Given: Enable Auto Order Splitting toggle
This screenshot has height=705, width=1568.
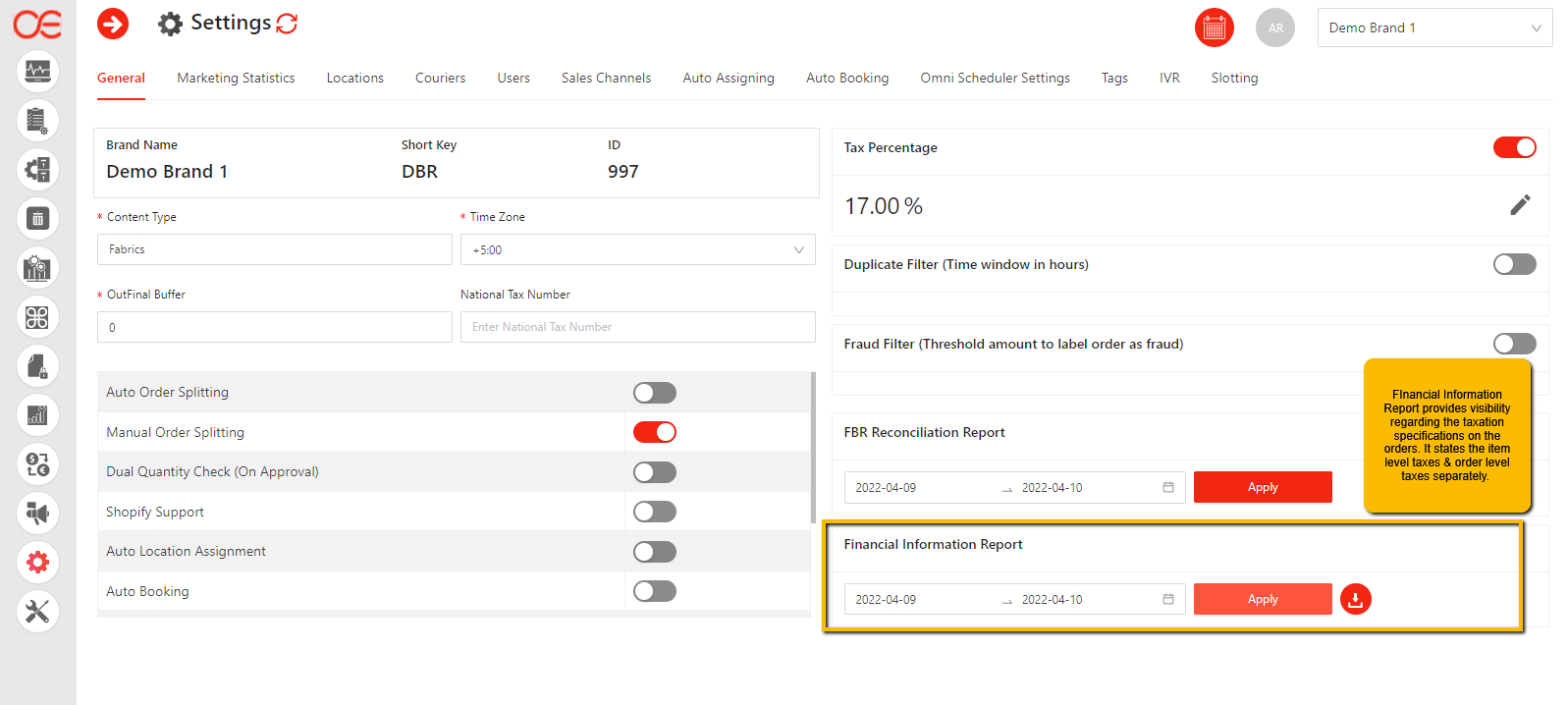Looking at the screenshot, I should pyautogui.click(x=655, y=393).
